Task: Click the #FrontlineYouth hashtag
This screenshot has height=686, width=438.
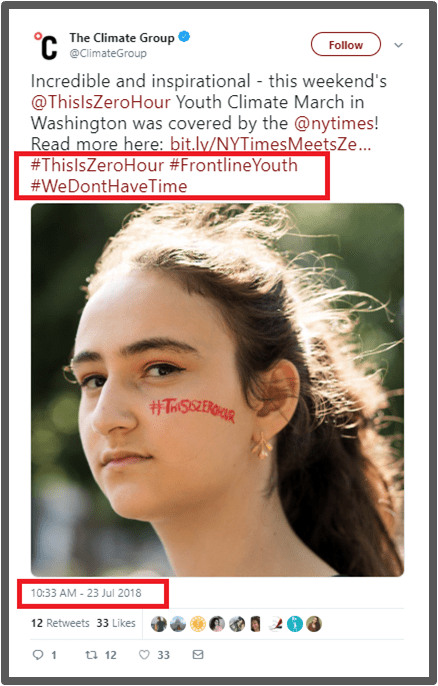Action: coord(233,165)
